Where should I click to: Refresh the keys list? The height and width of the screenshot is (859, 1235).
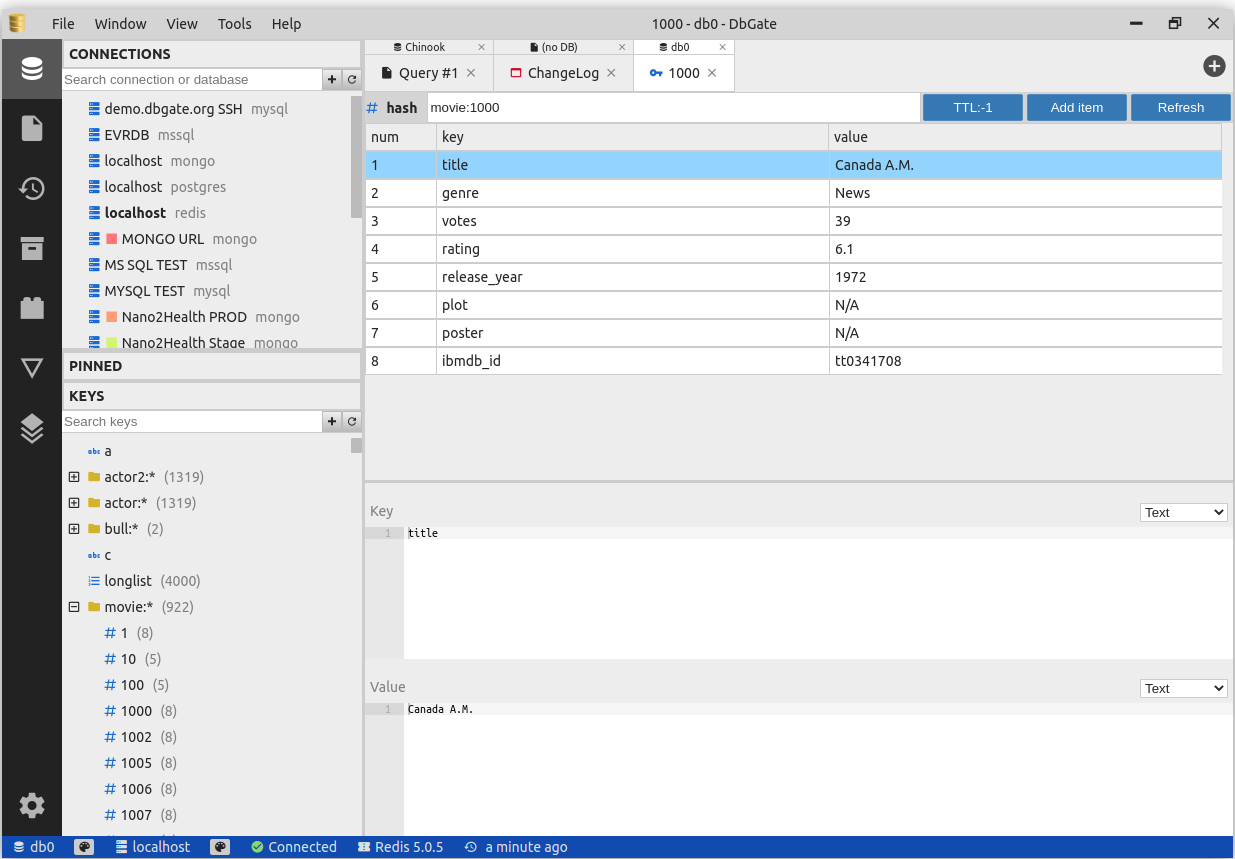coord(352,421)
